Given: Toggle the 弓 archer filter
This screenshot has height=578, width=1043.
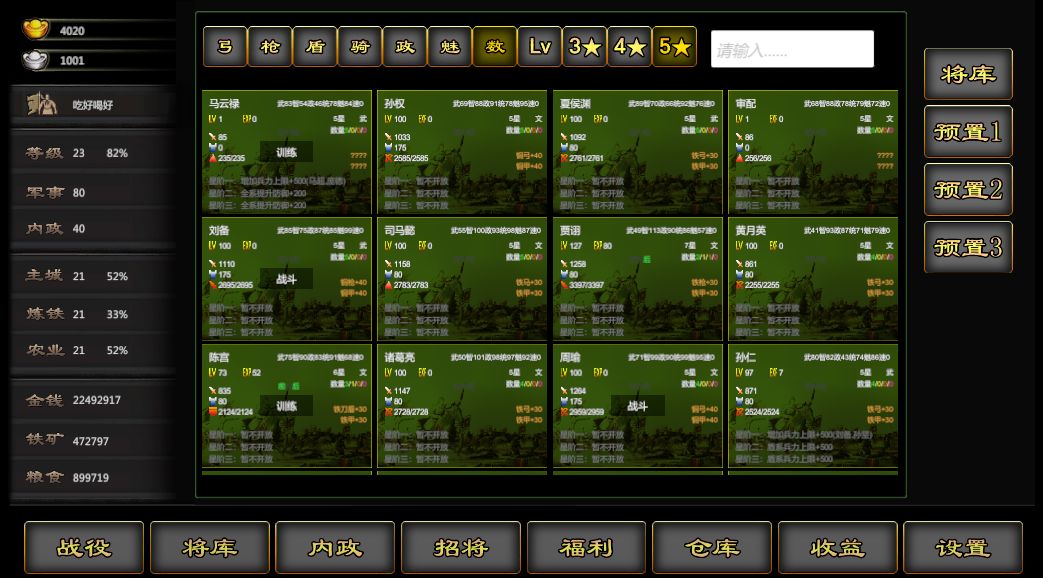Looking at the screenshot, I should coord(225,47).
